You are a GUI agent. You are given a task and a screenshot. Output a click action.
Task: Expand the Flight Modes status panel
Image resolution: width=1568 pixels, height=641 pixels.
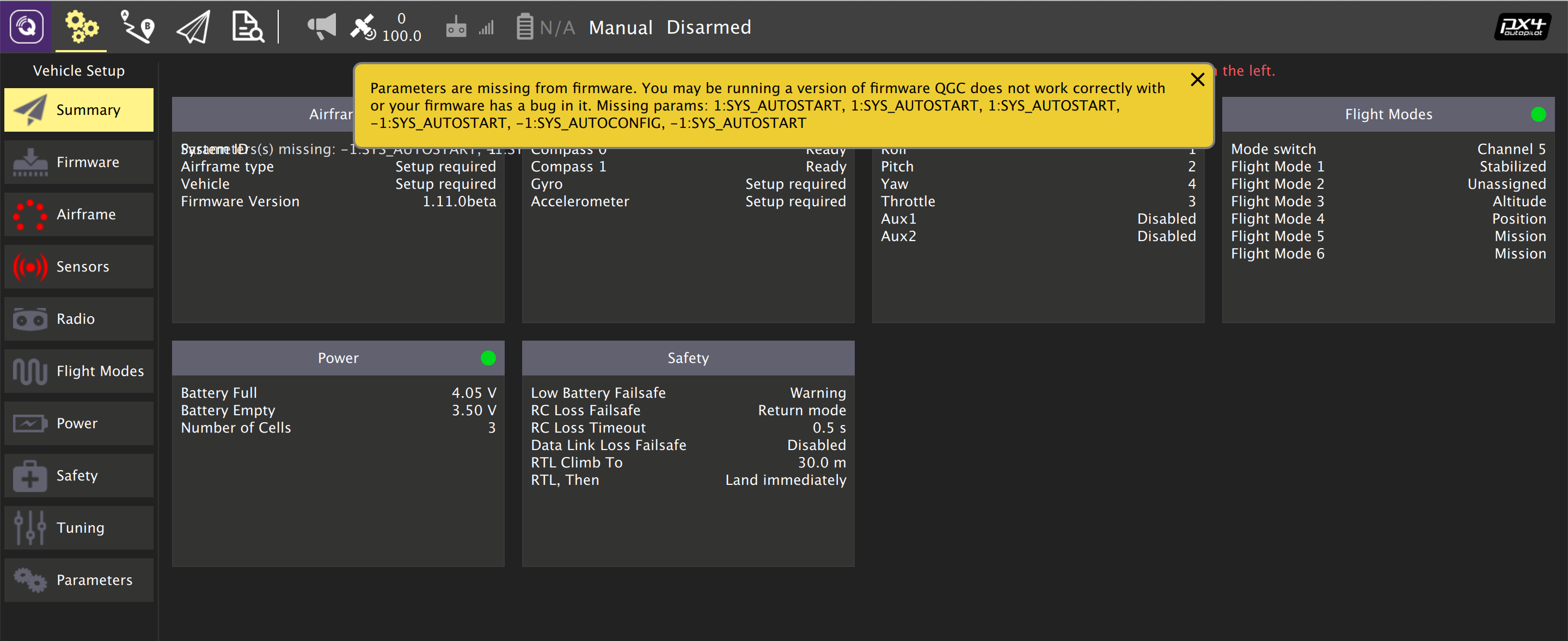[1388, 114]
